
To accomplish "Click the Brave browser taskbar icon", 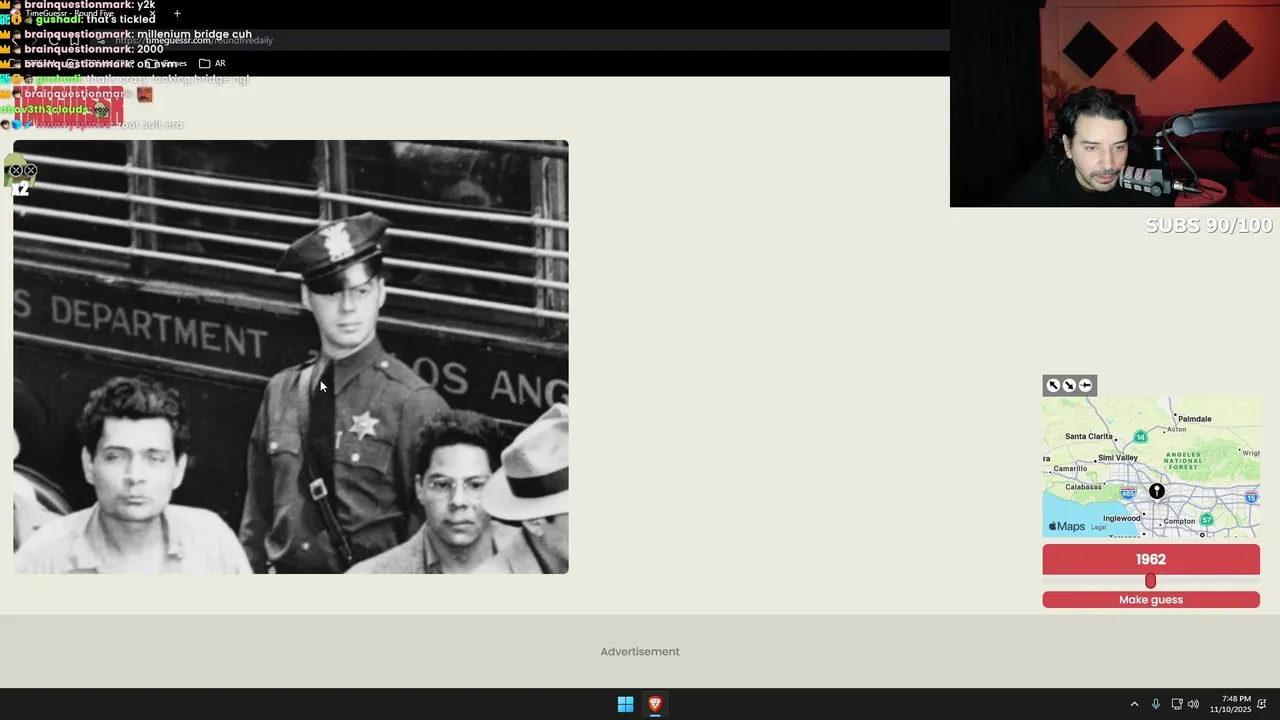I will 655,704.
